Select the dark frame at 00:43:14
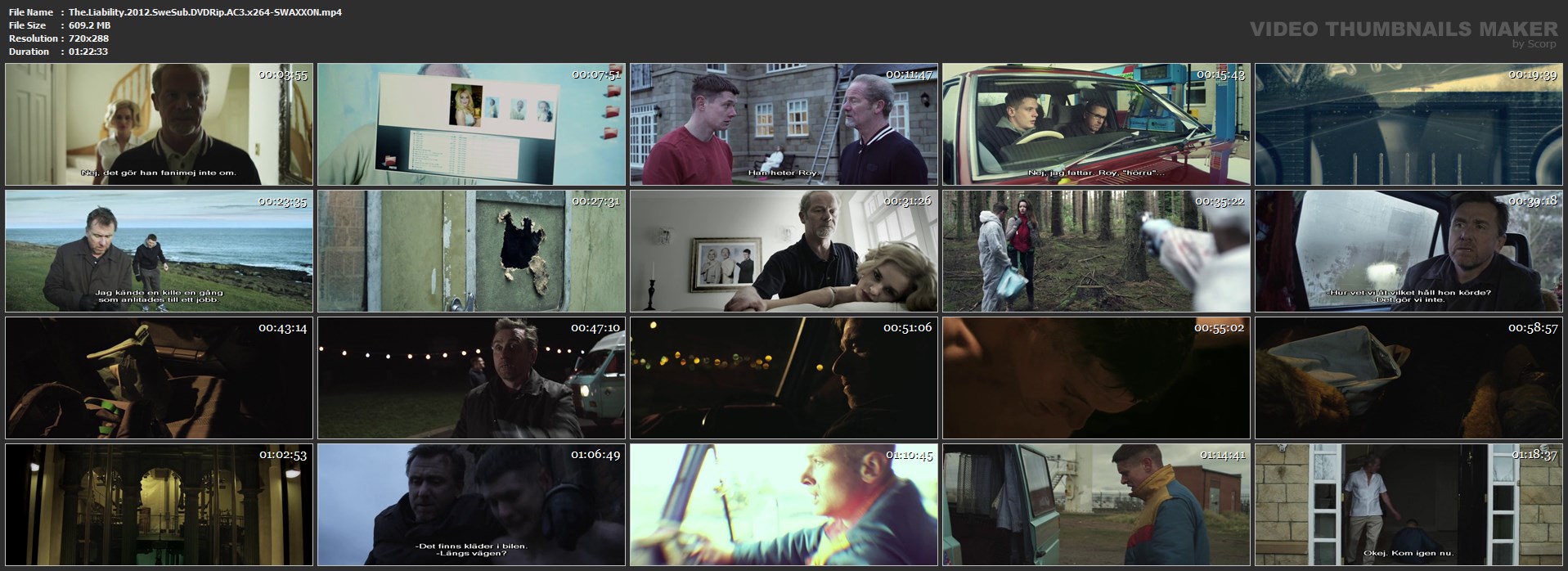 (x=159, y=378)
